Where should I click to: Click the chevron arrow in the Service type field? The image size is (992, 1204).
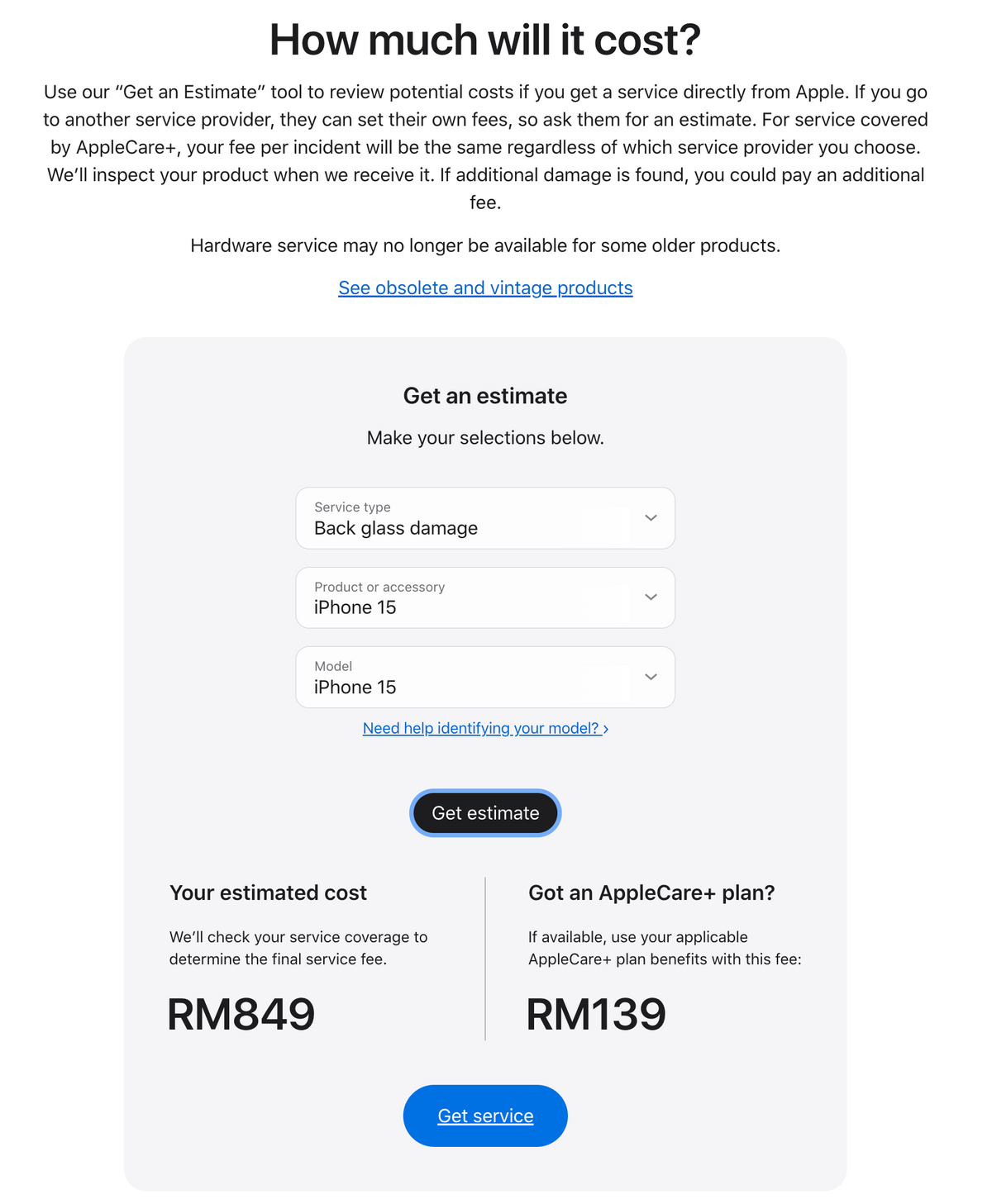tap(651, 518)
